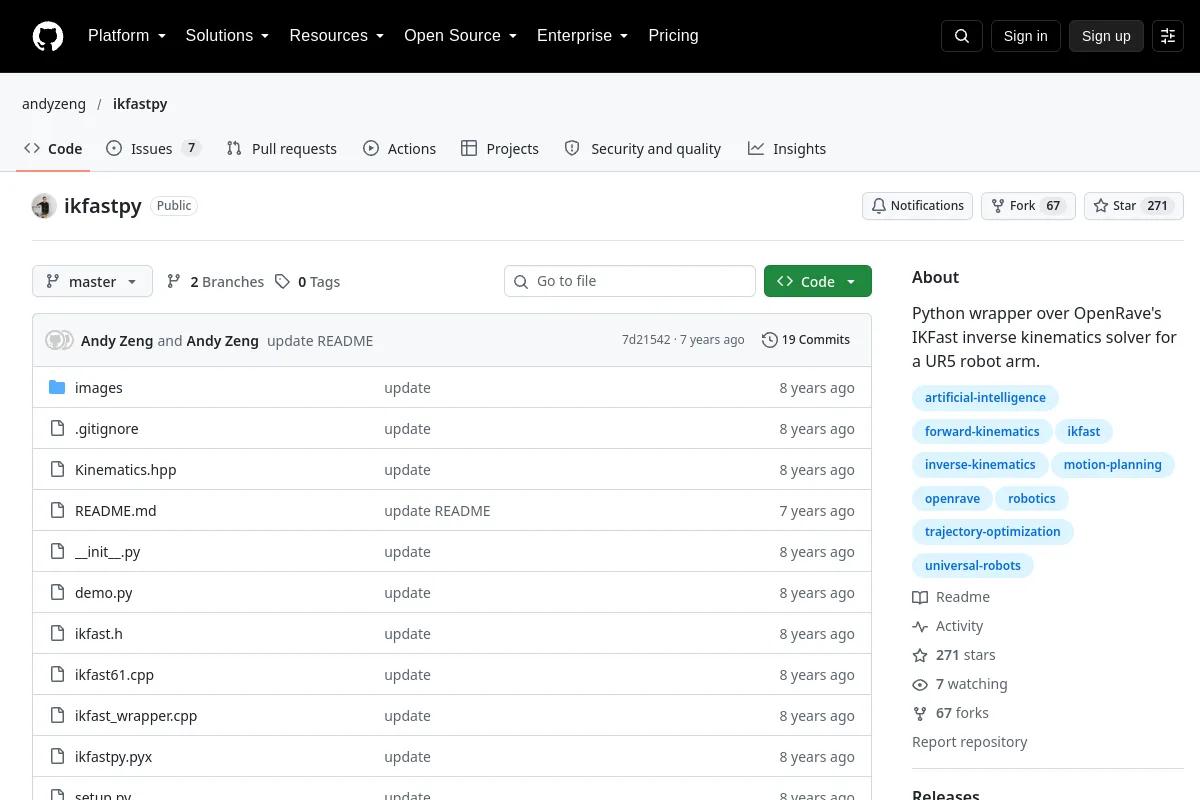Click the ikfastpy.pyx file icon
This screenshot has width=1200, height=800.
[57, 757]
